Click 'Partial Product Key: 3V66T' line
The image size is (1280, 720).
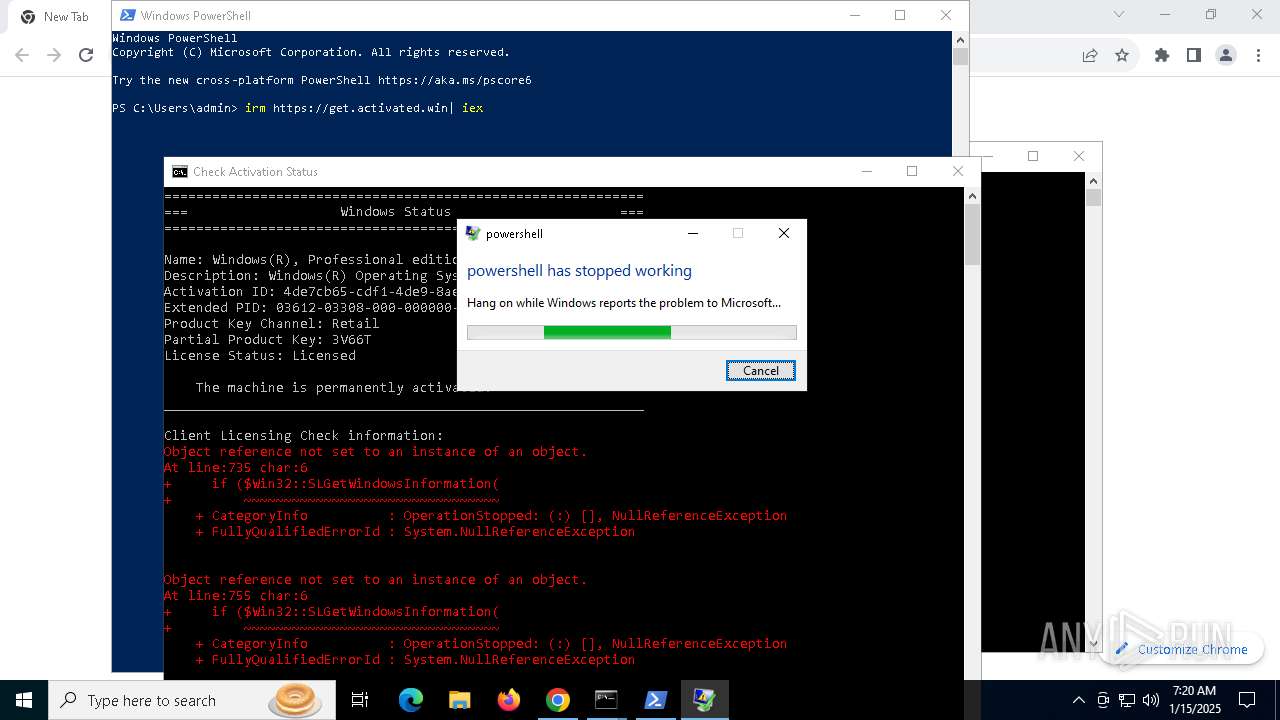[268, 339]
